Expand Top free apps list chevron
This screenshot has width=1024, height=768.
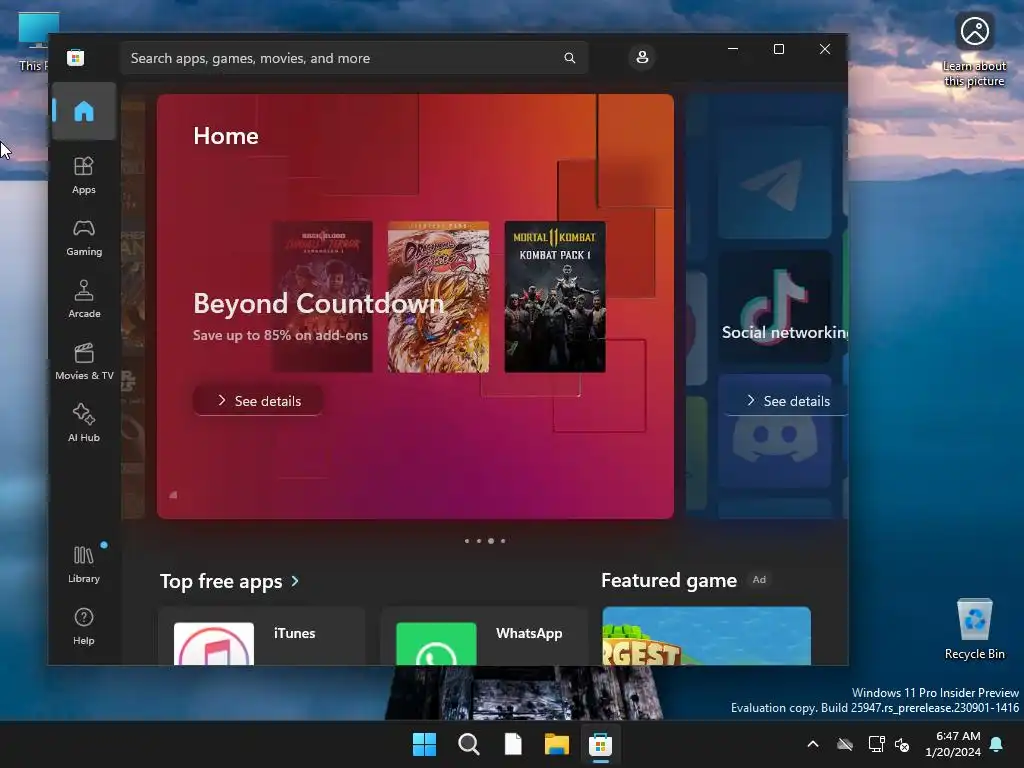tap(295, 581)
